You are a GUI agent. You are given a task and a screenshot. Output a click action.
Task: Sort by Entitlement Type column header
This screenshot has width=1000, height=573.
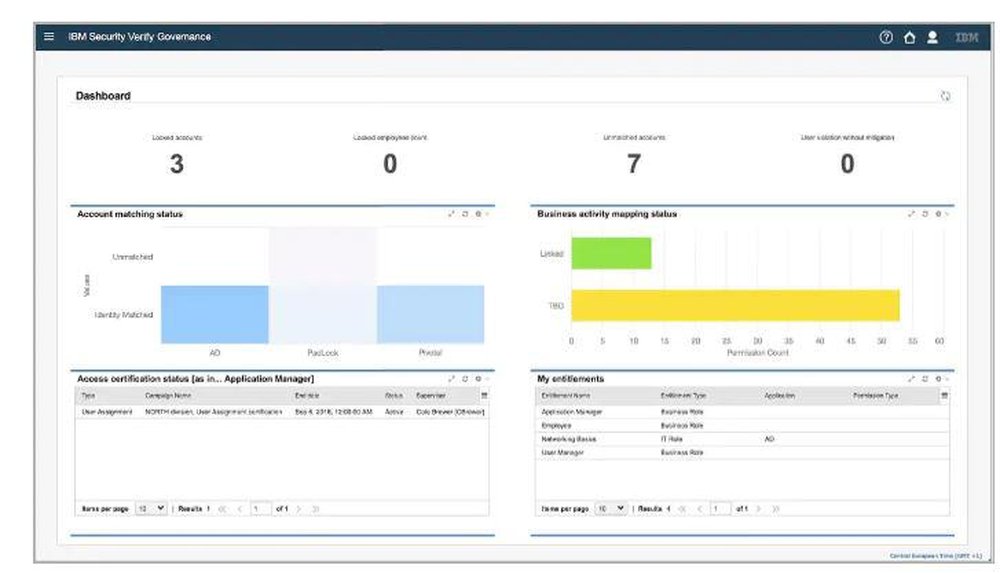coord(683,396)
